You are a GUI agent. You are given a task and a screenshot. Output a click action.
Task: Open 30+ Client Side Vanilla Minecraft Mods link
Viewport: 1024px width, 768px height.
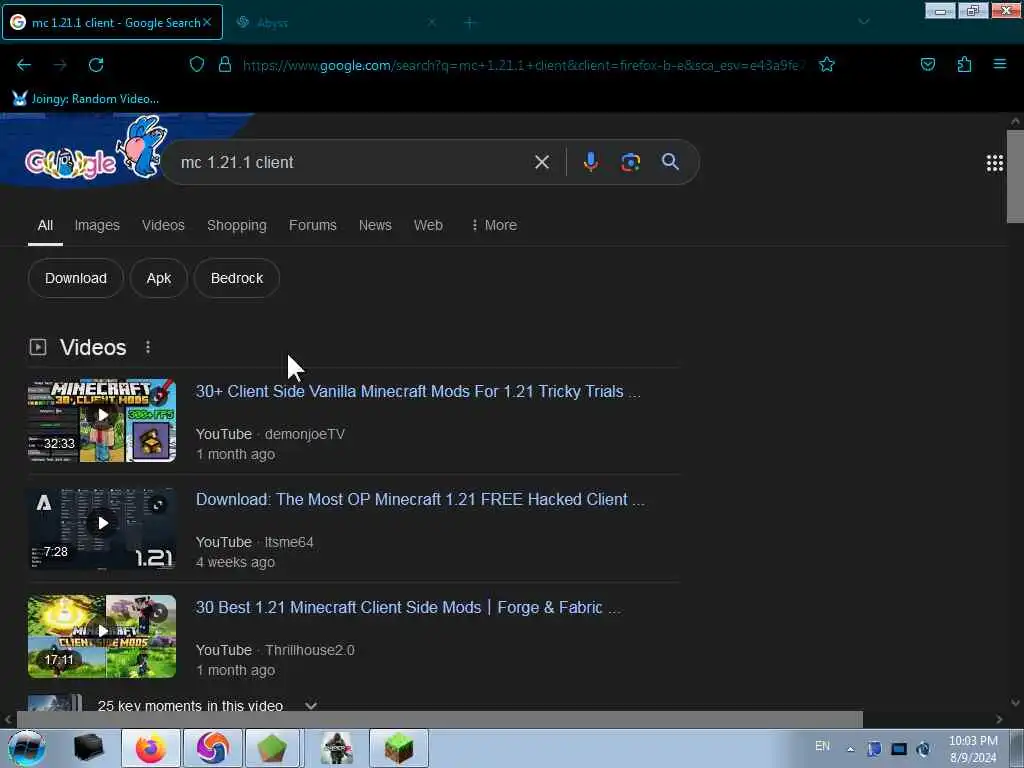pyautogui.click(x=418, y=391)
